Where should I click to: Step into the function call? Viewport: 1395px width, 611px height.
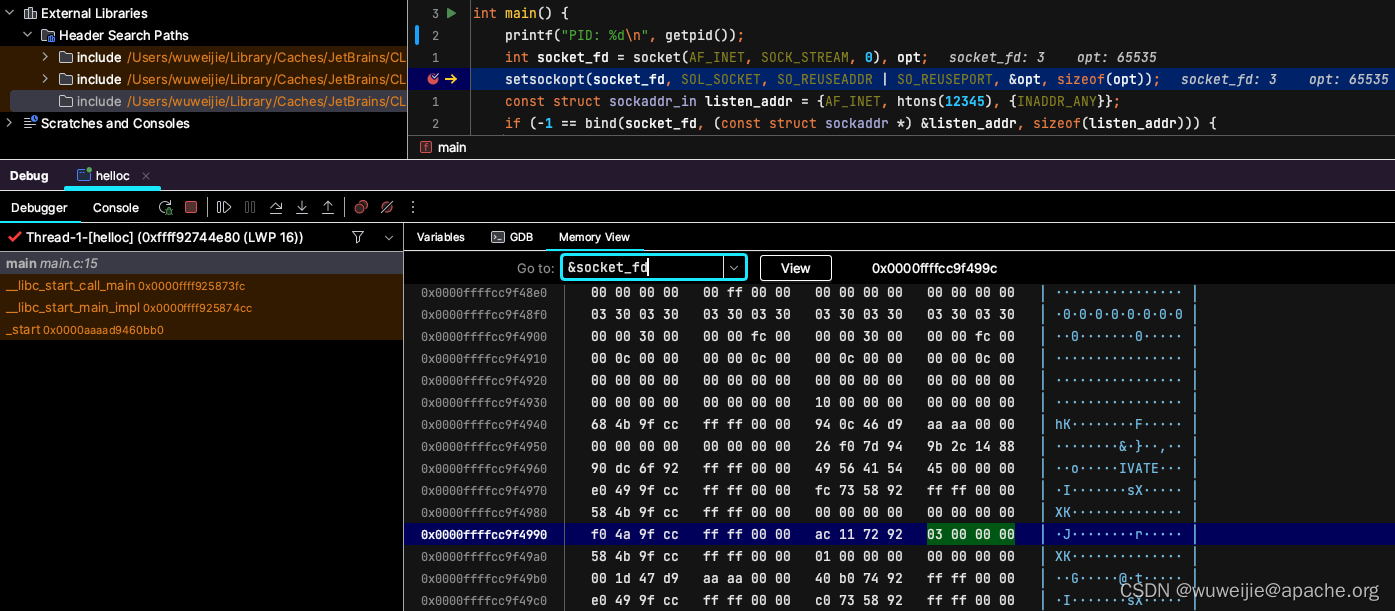tap(302, 207)
